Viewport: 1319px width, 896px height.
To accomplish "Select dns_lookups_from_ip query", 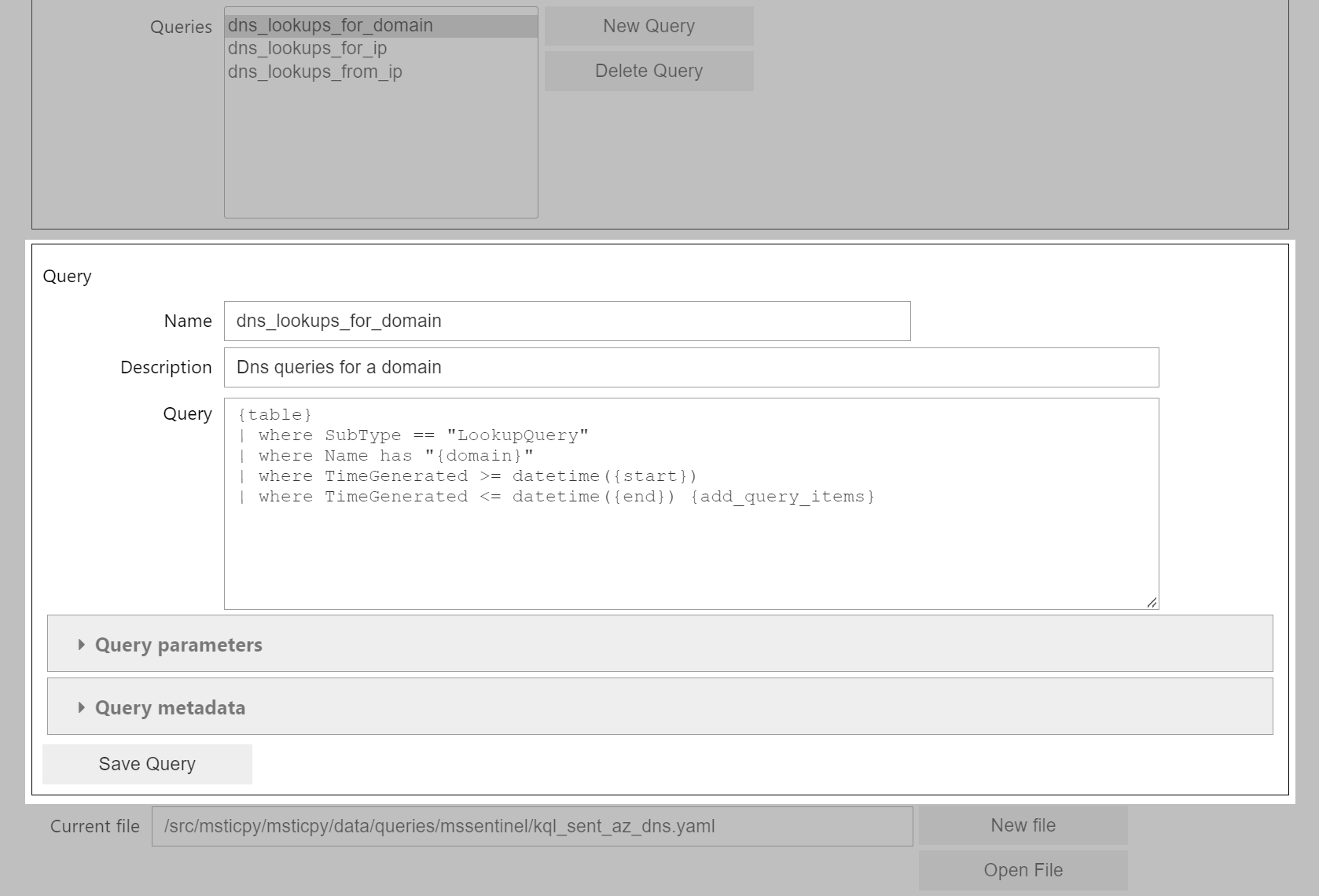I will pos(381,72).
